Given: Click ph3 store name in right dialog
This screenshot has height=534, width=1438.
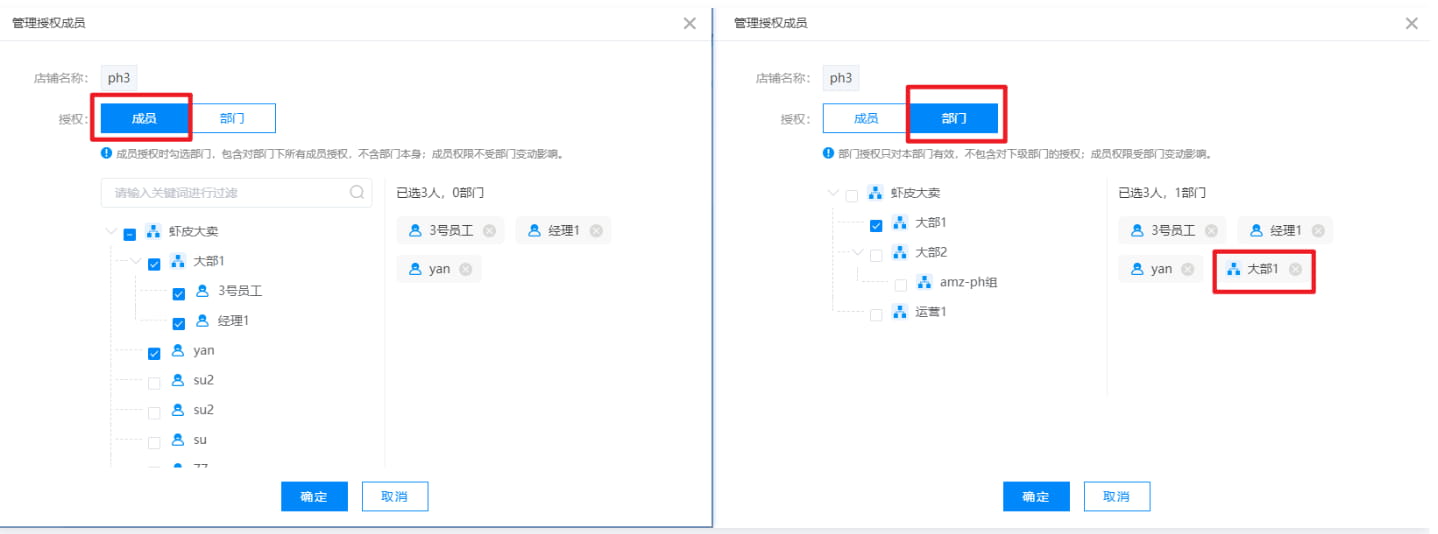Looking at the screenshot, I should [x=841, y=78].
